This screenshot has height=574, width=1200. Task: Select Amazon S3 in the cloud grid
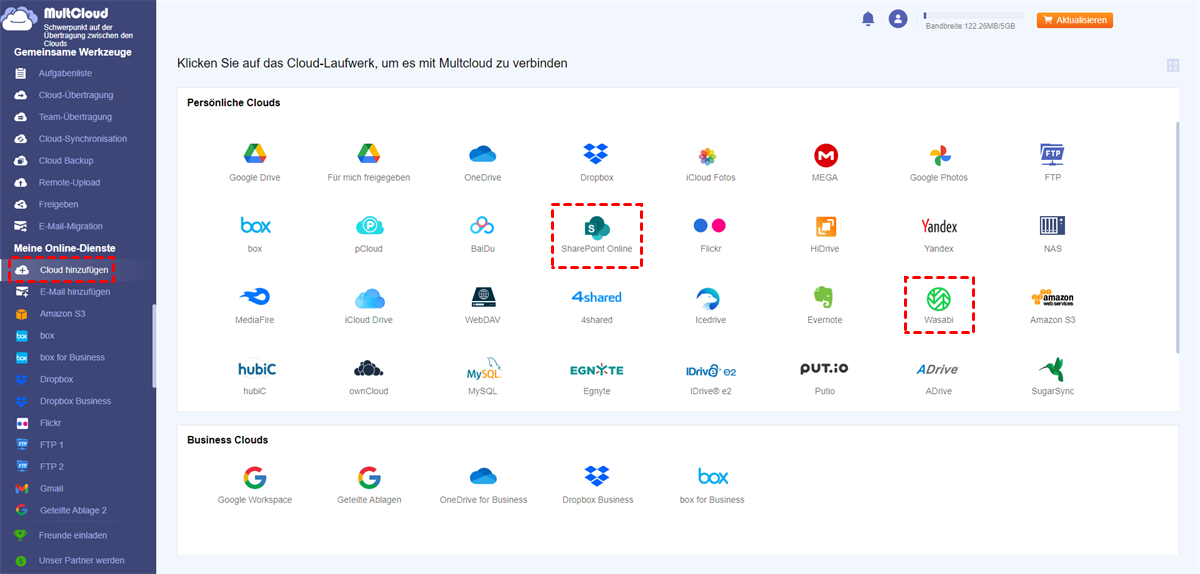1052,306
